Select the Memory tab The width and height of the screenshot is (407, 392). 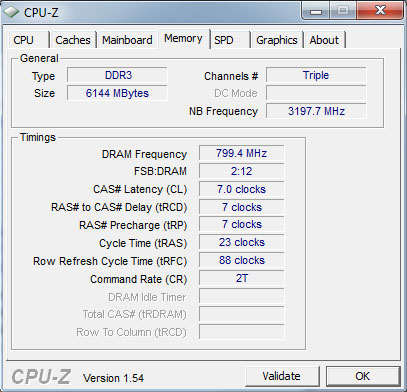point(183,39)
